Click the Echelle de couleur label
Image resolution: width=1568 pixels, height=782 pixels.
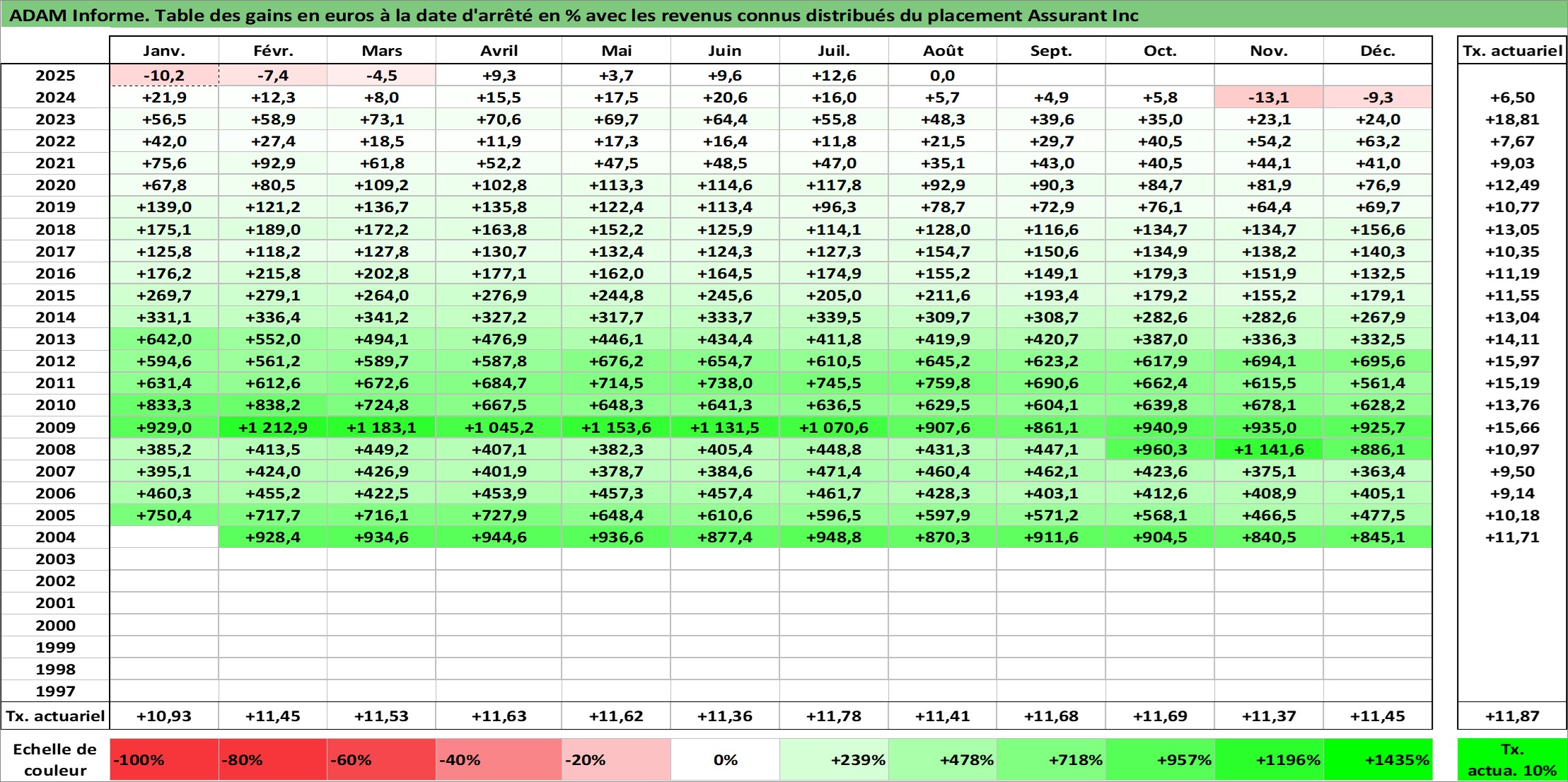[55, 759]
